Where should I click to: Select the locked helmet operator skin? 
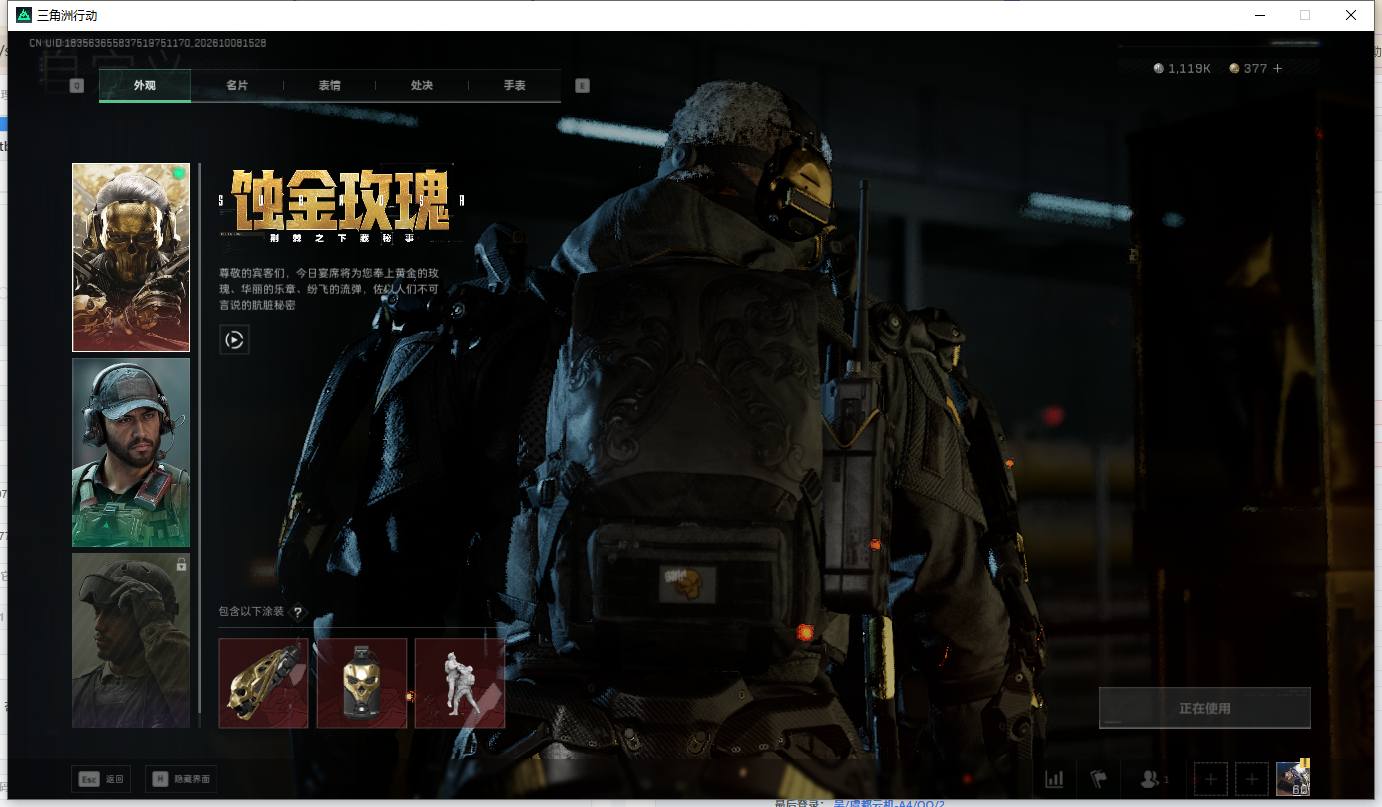(131, 640)
